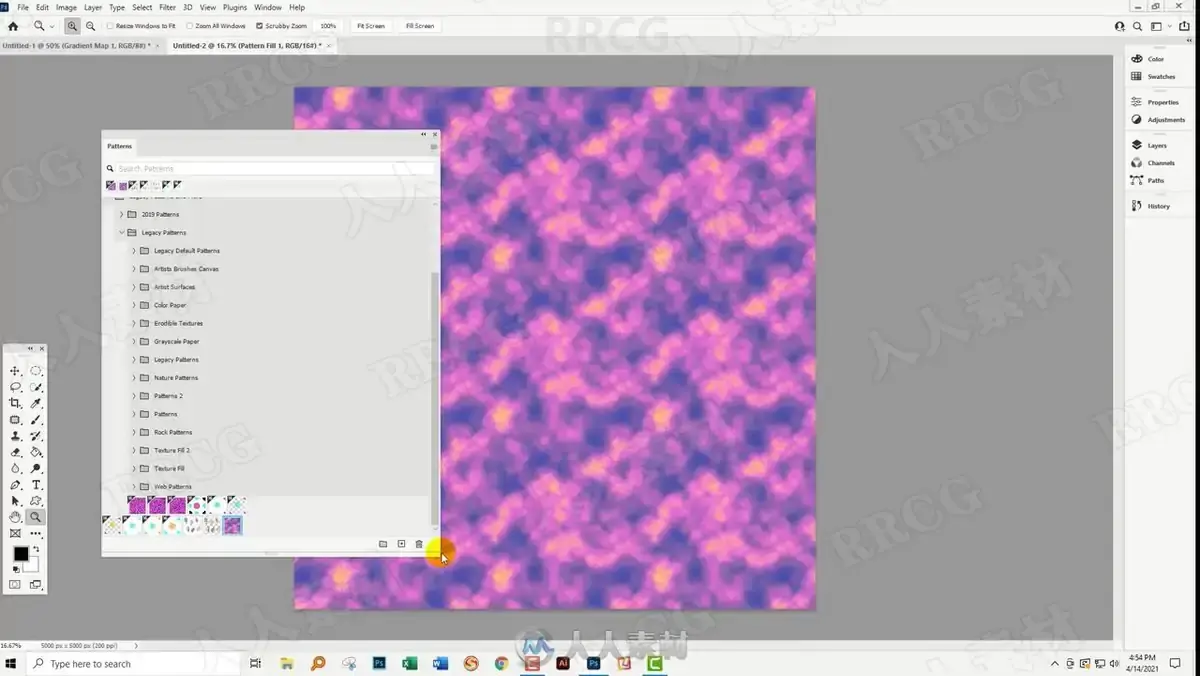
Task: Open the Image menu
Action: coord(66,7)
